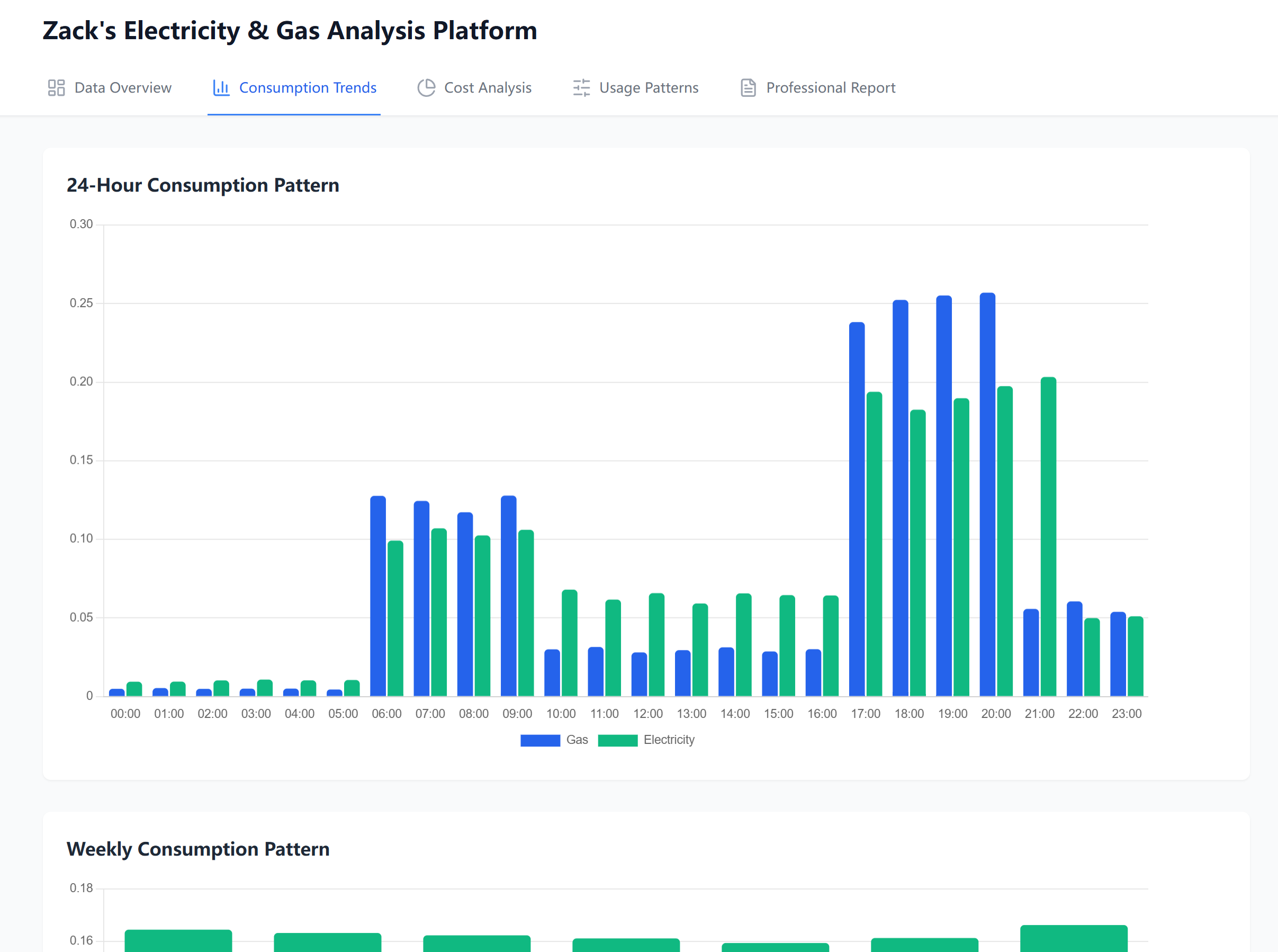
Task: Click the Data Overview grid icon
Action: (x=56, y=87)
